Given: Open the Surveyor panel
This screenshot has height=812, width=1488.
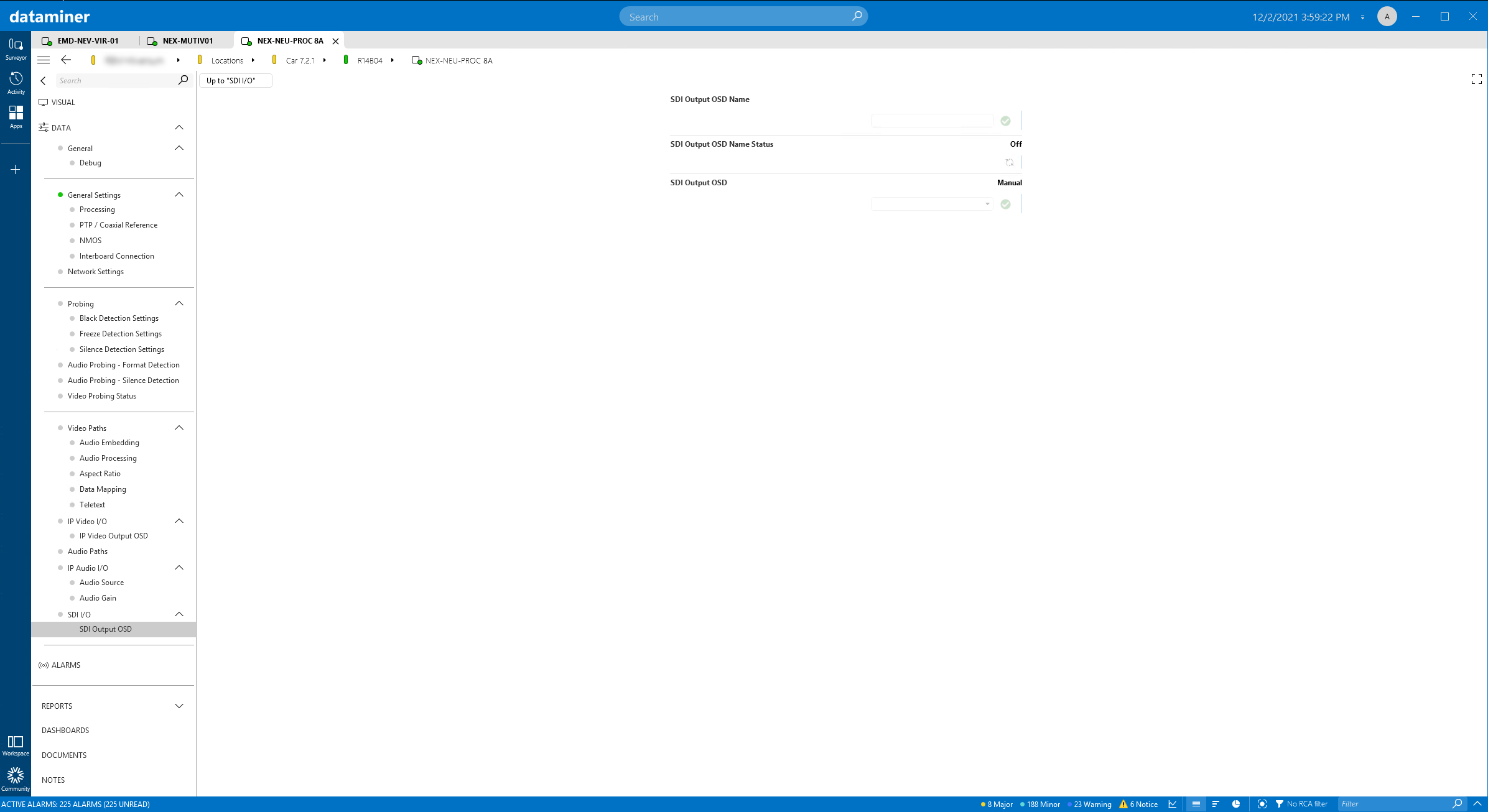Looking at the screenshot, I should (16, 49).
